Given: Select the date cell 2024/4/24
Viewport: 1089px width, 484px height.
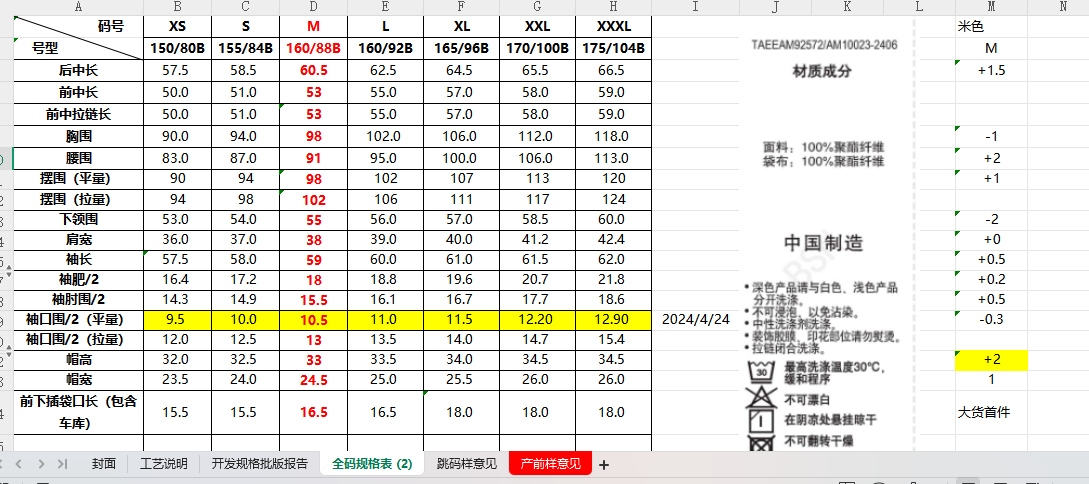Looking at the screenshot, I should point(696,320).
